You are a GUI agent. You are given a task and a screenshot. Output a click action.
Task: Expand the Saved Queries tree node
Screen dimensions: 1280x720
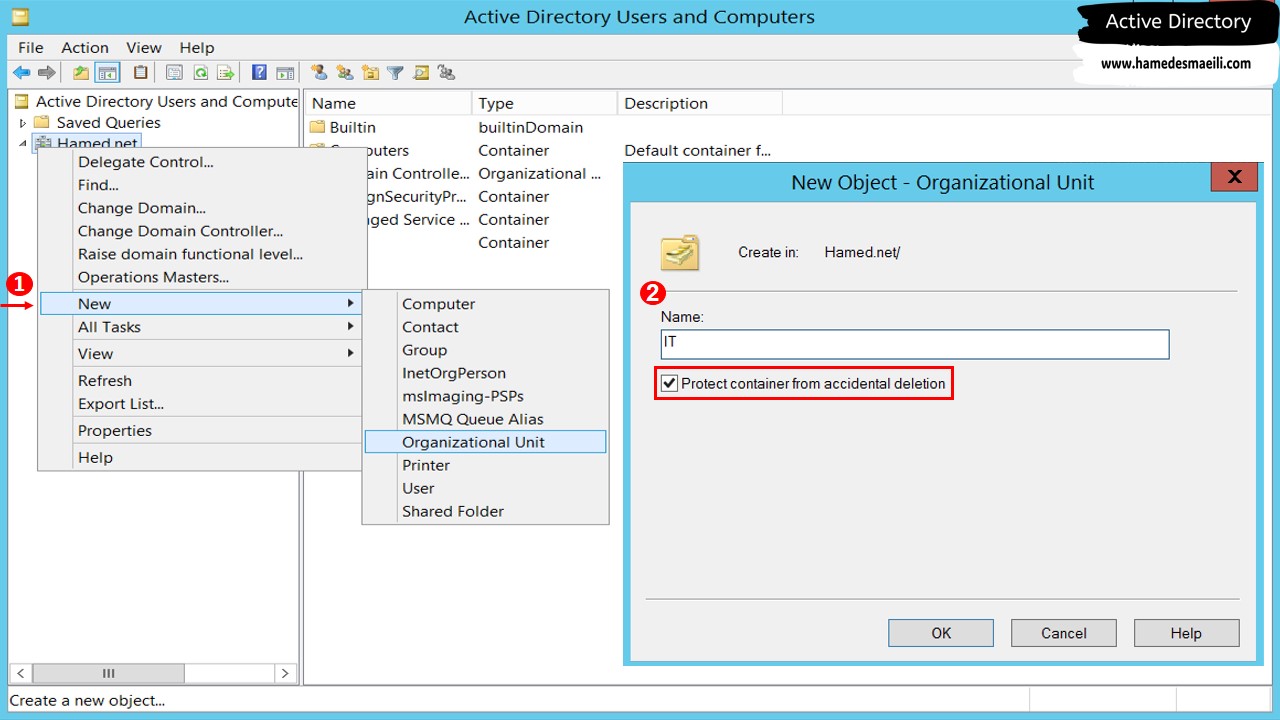click(x=22, y=123)
